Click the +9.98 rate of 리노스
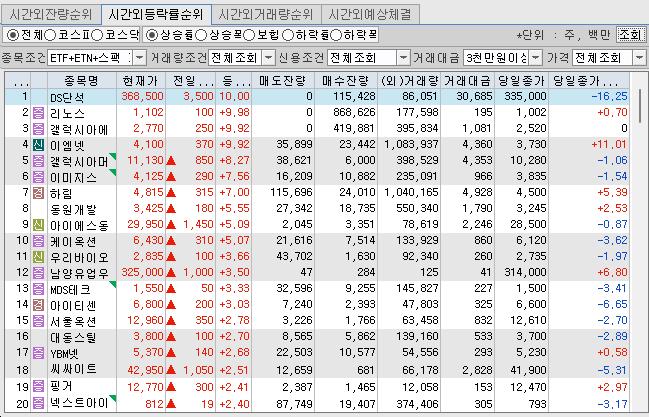Image resolution: width=649 pixels, height=417 pixels. [x=235, y=113]
